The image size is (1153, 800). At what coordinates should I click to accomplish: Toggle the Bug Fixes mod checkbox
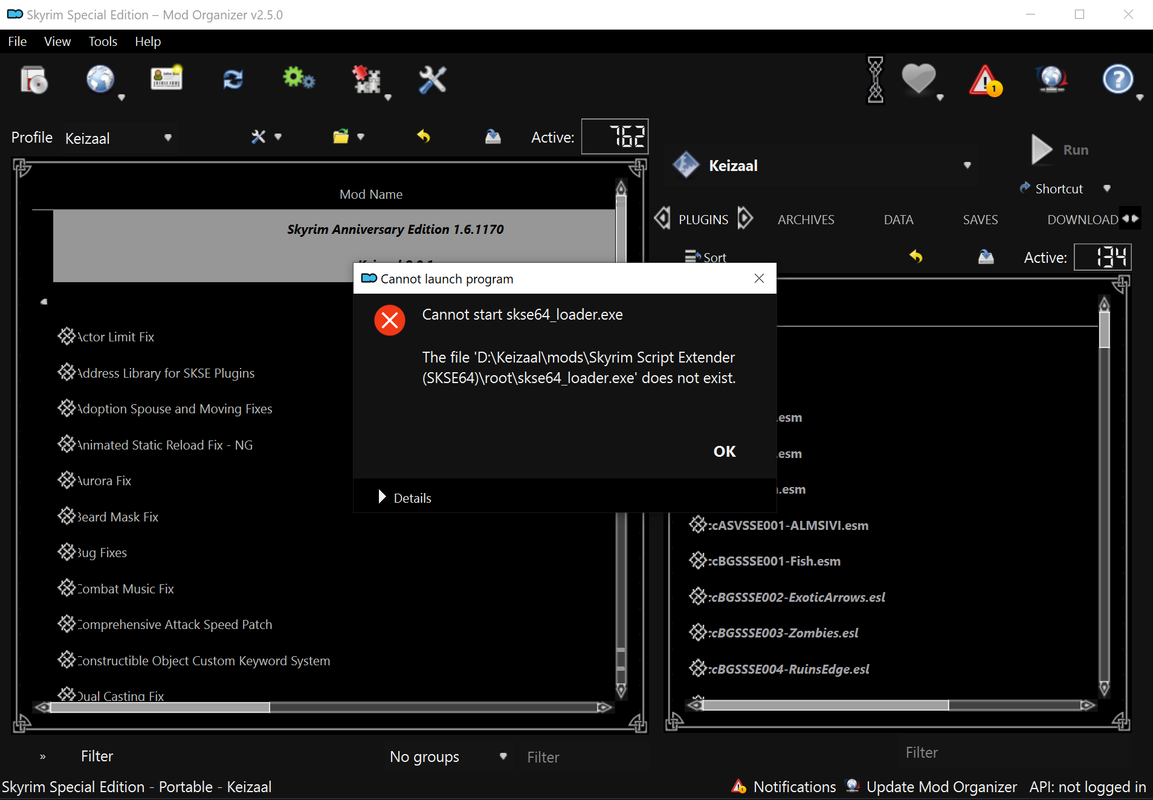(66, 551)
